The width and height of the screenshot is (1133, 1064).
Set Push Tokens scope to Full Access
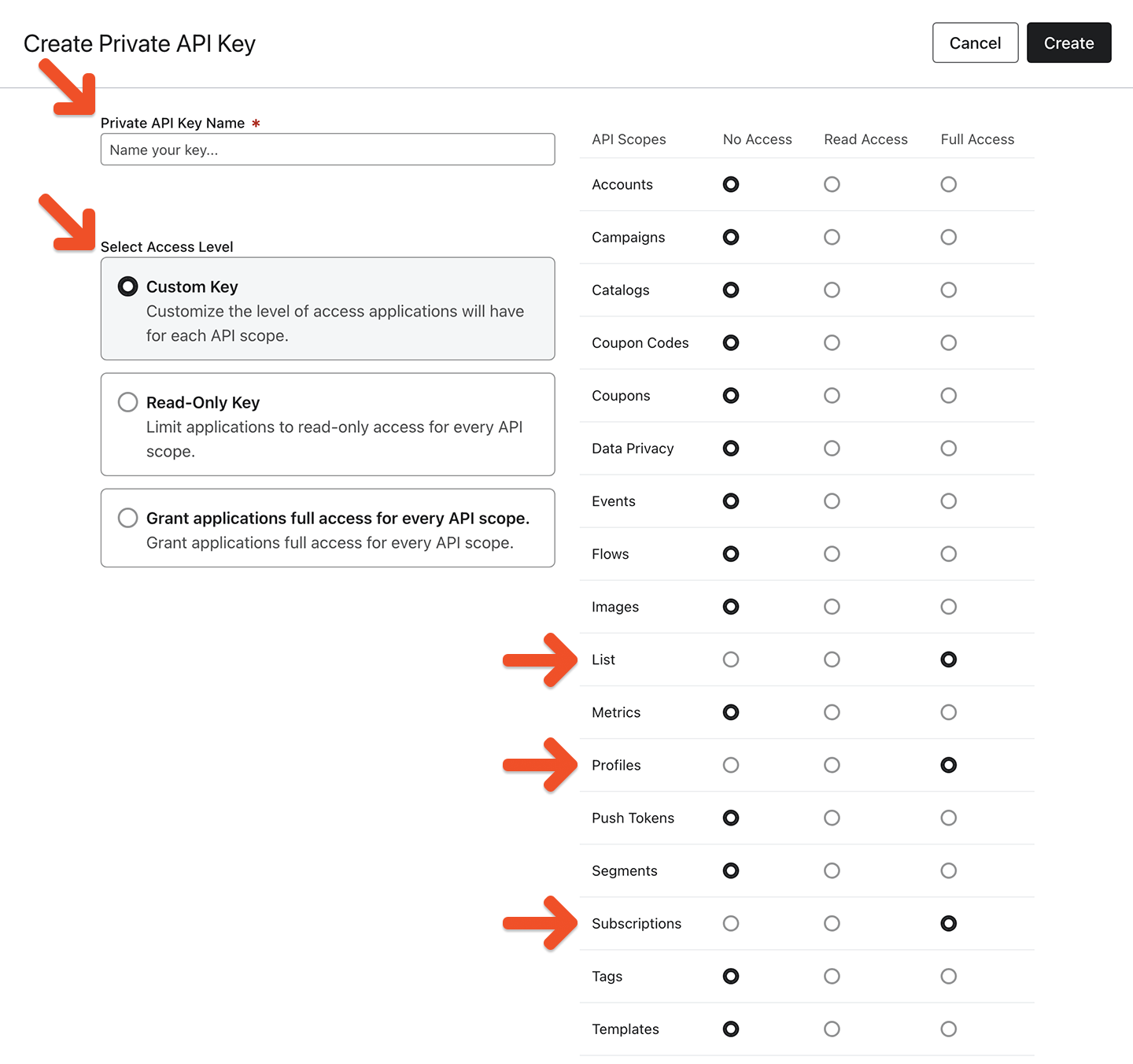[949, 817]
